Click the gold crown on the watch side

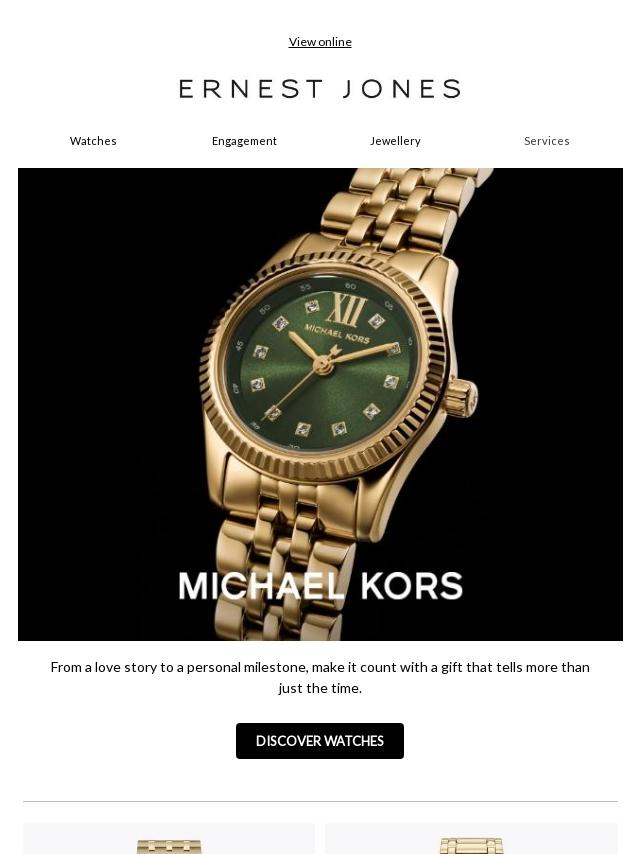(460, 398)
